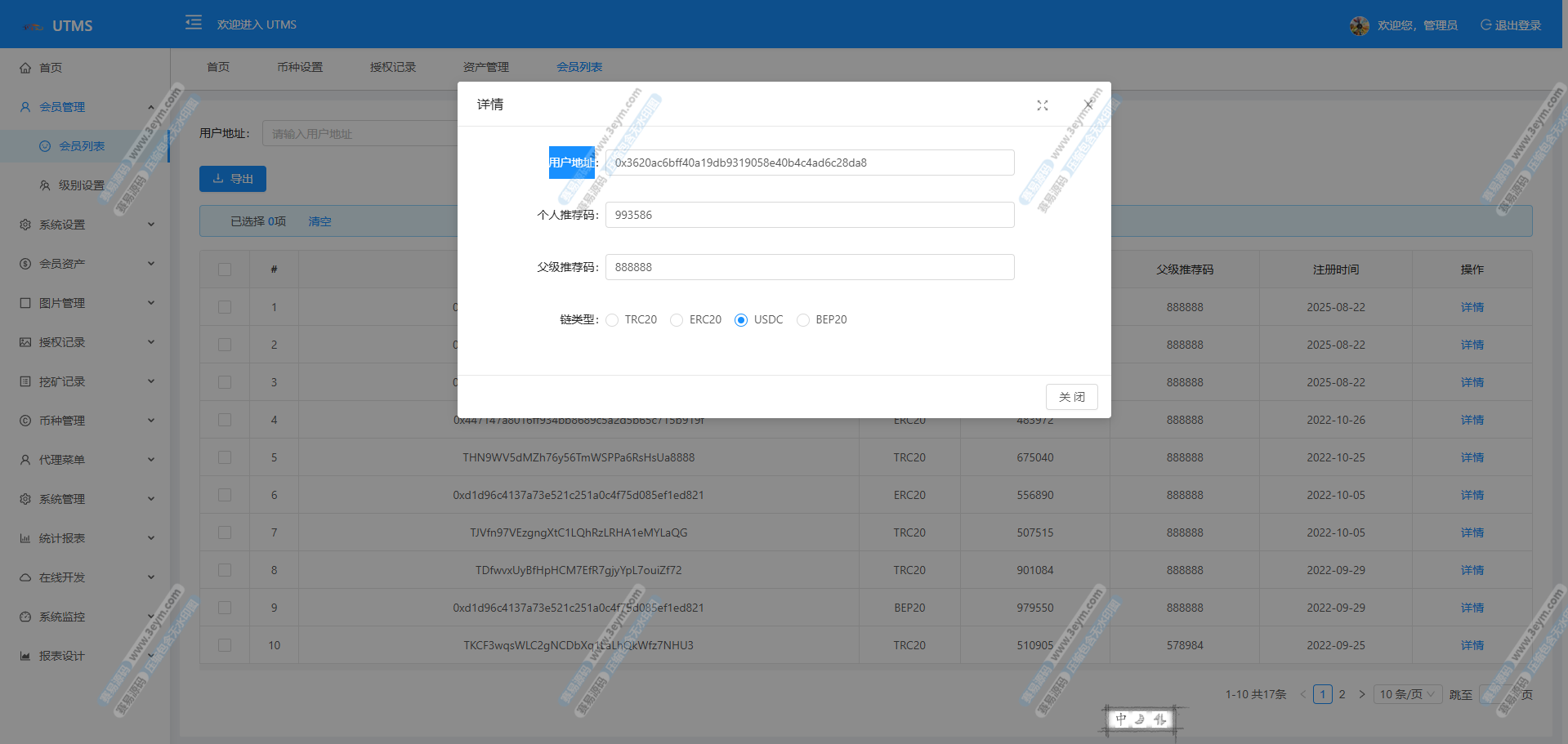Click the sidebar collapse menu icon
The height and width of the screenshot is (744, 1568).
[x=194, y=23]
